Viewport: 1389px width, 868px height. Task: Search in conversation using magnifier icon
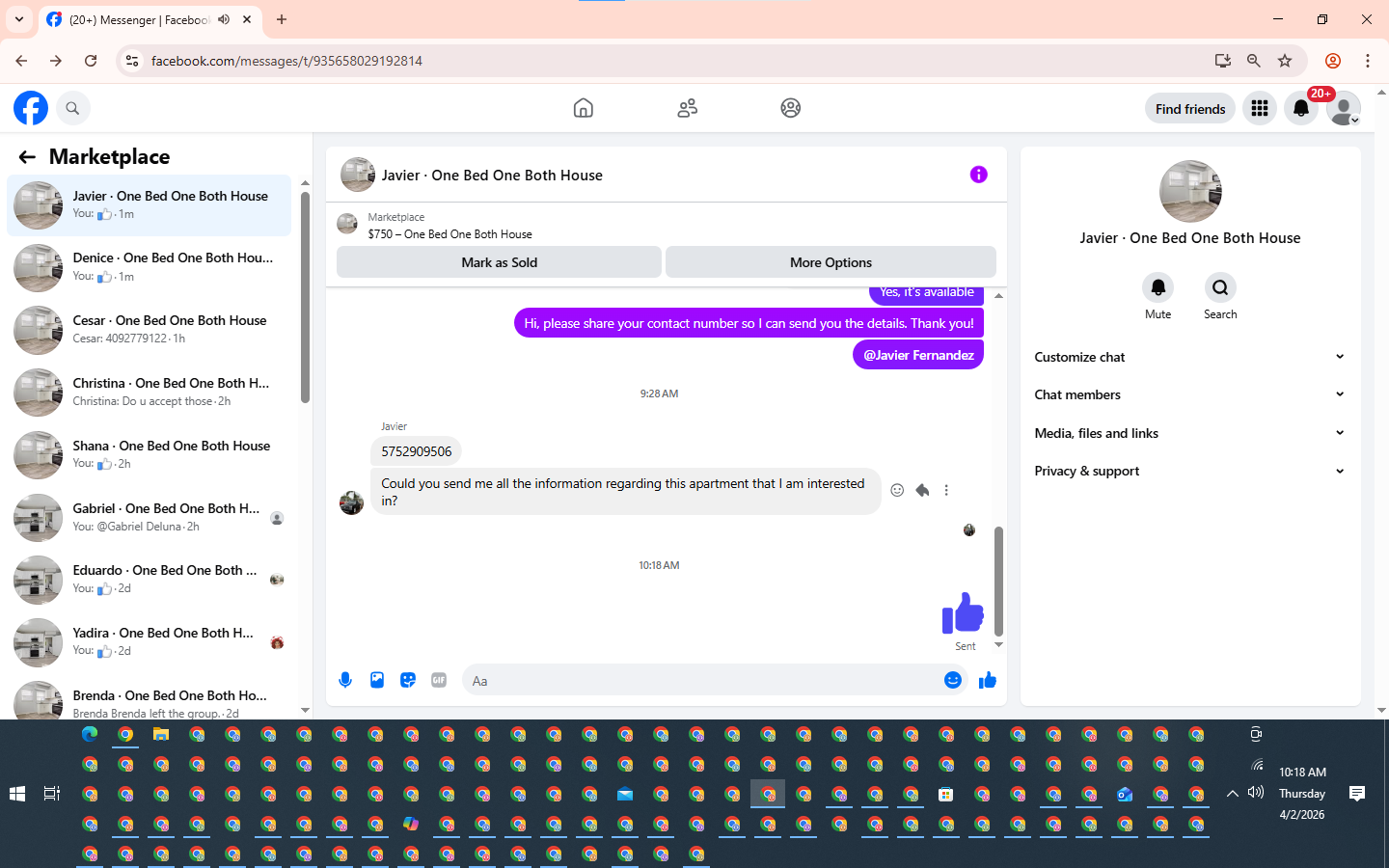[x=1220, y=287]
